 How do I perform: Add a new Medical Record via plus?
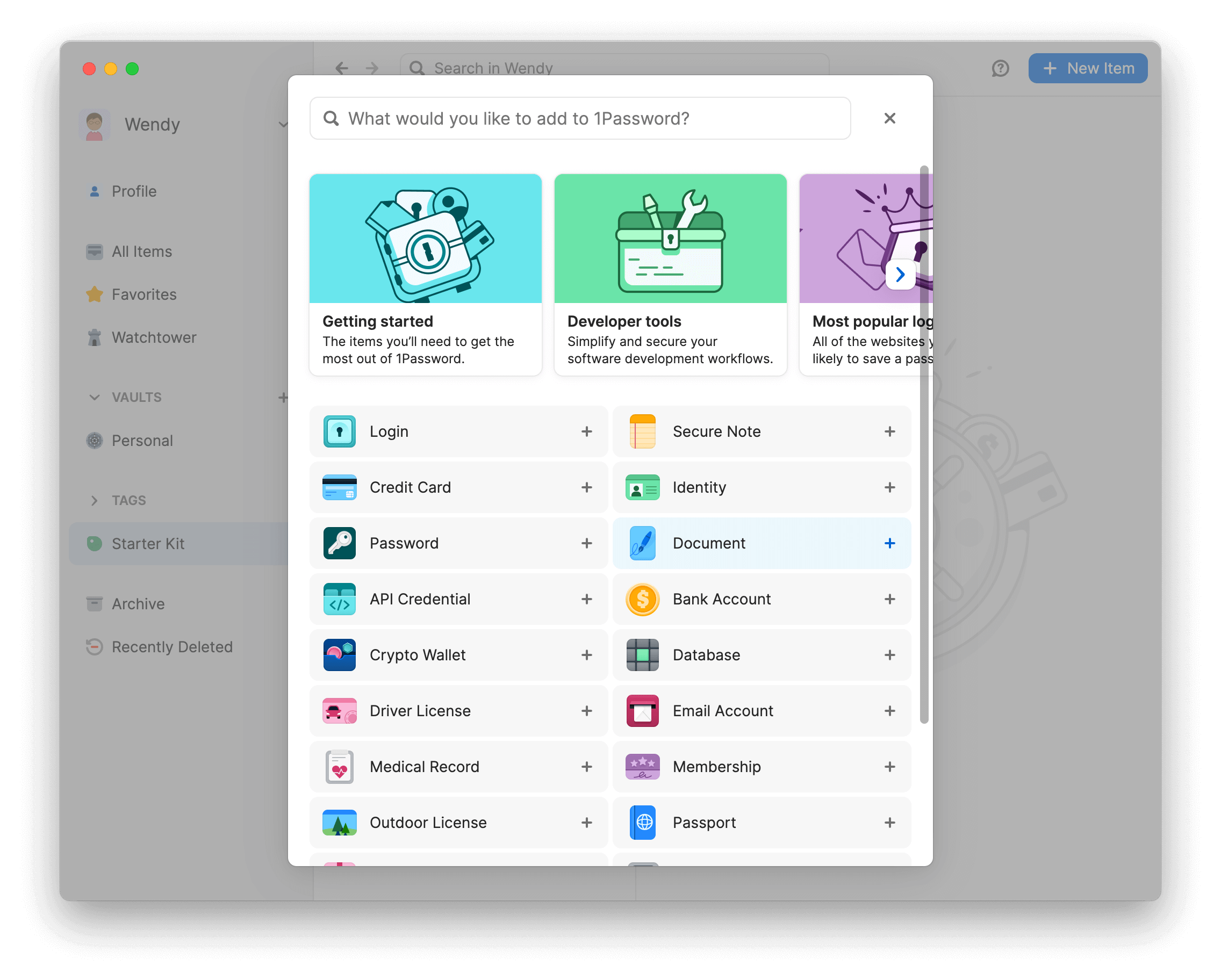tap(587, 767)
